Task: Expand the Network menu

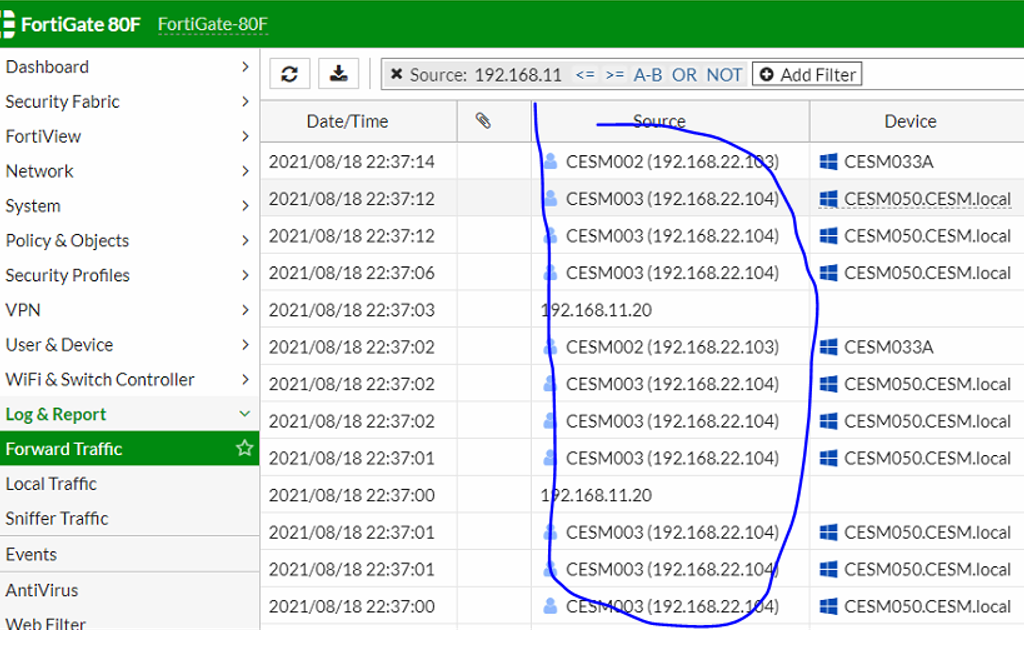Action: [129, 171]
